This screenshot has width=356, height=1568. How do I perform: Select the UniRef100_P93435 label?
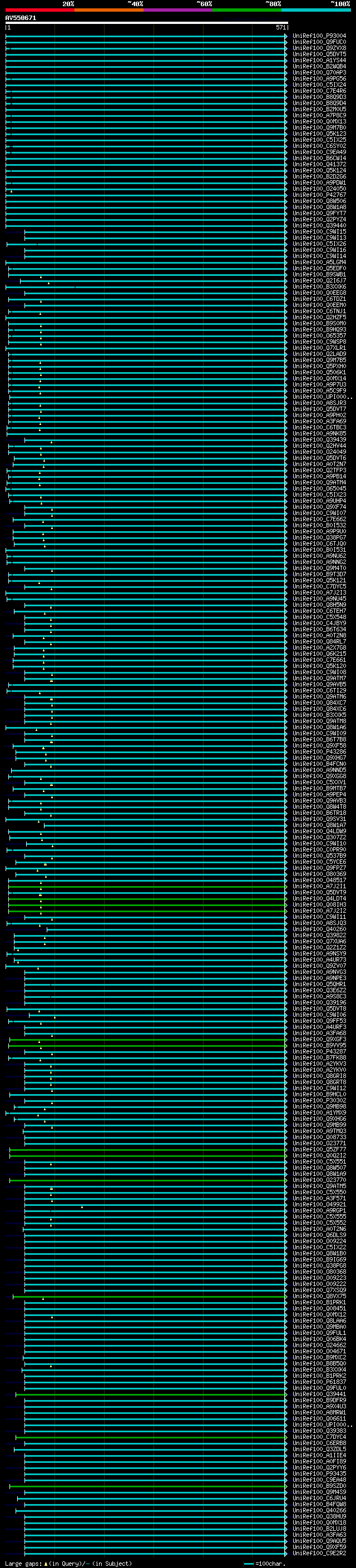coord(319,1474)
